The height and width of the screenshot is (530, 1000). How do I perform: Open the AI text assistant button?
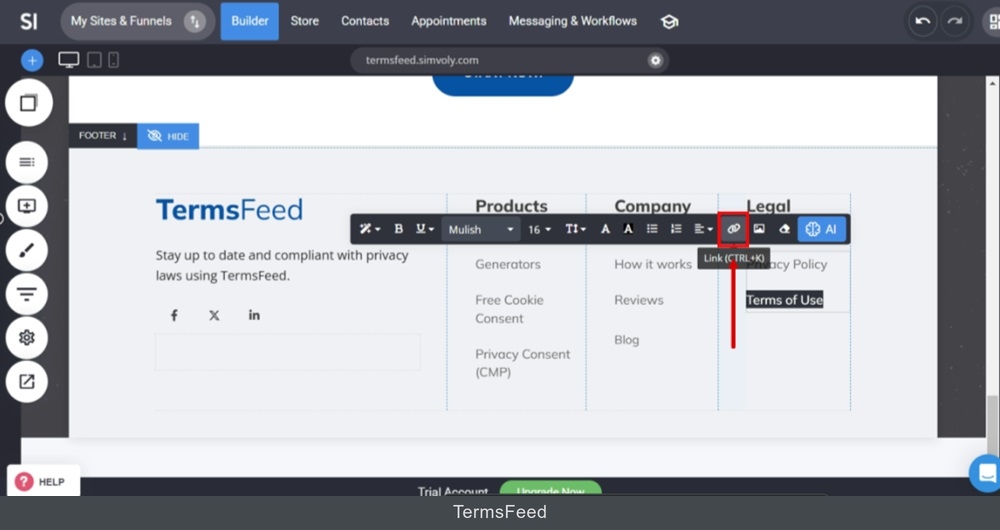coord(821,230)
